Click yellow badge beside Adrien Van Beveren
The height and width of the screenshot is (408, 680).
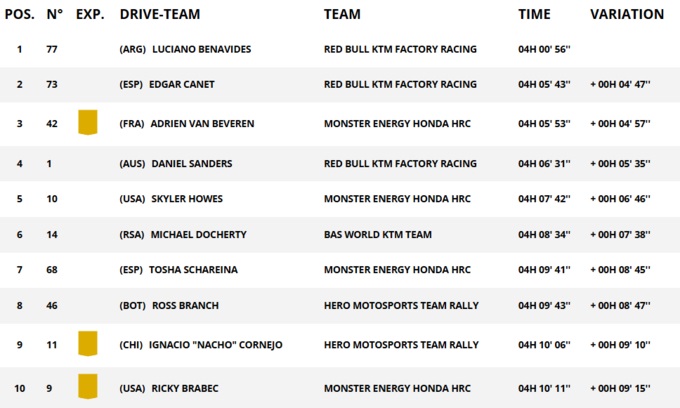pyautogui.click(x=88, y=123)
